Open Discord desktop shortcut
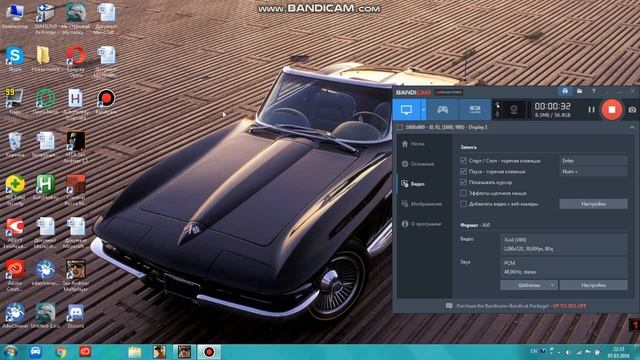Viewport: 640px width, 360px height. click(76, 316)
